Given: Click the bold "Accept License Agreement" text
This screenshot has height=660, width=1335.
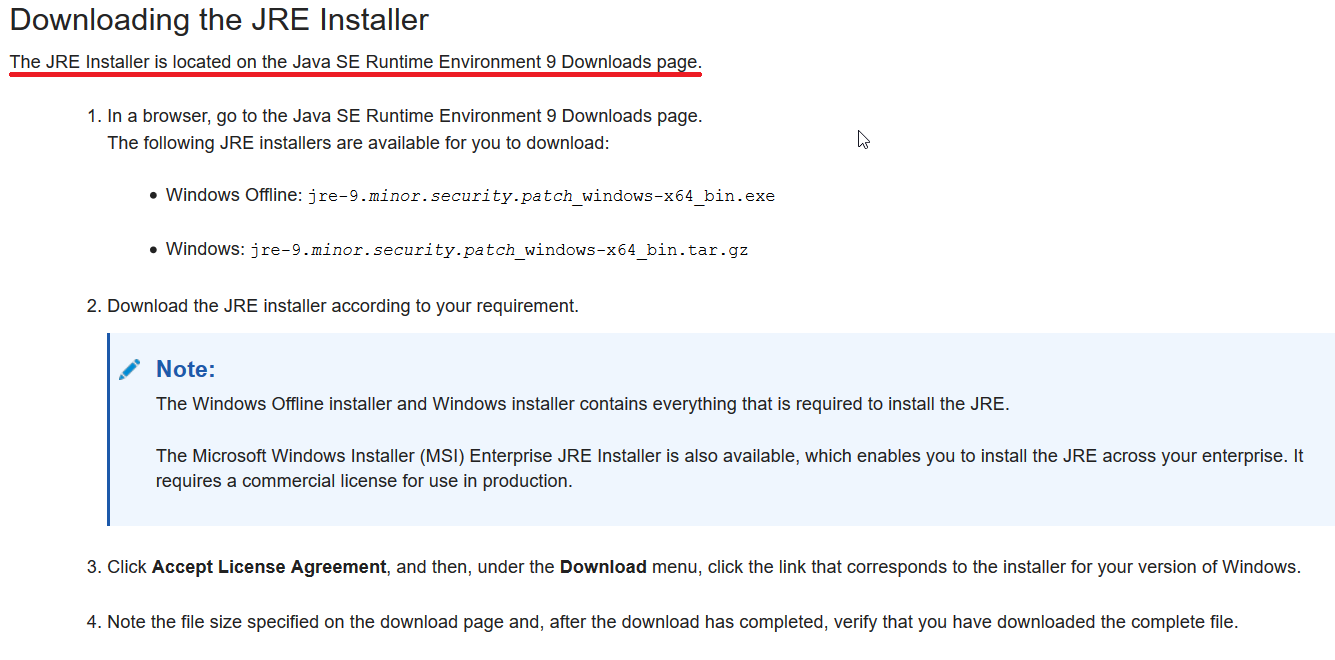Looking at the screenshot, I should point(269,567).
